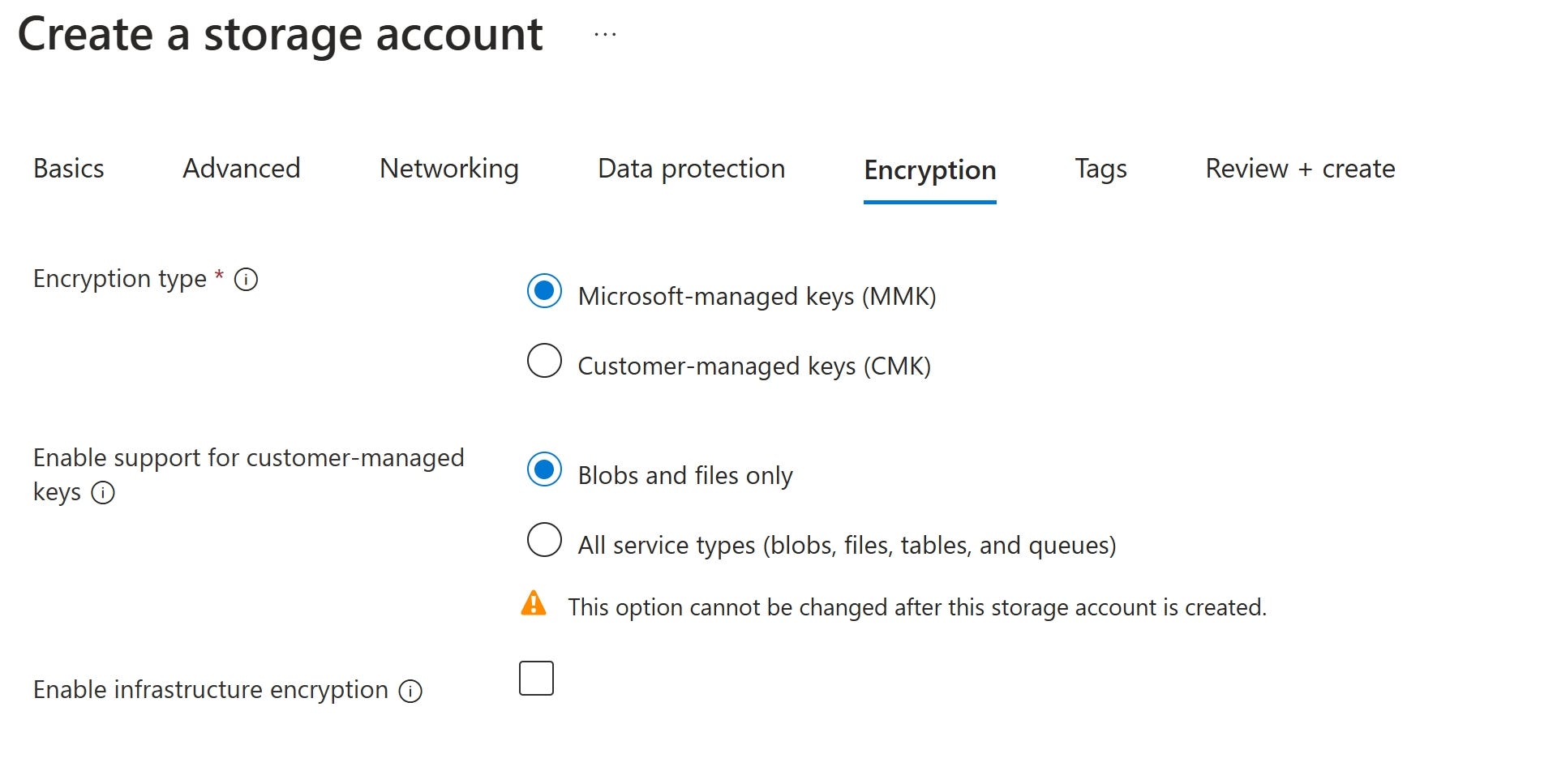Open the Review + create tab
Viewport: 1553px width, 784px height.
pos(1301,169)
